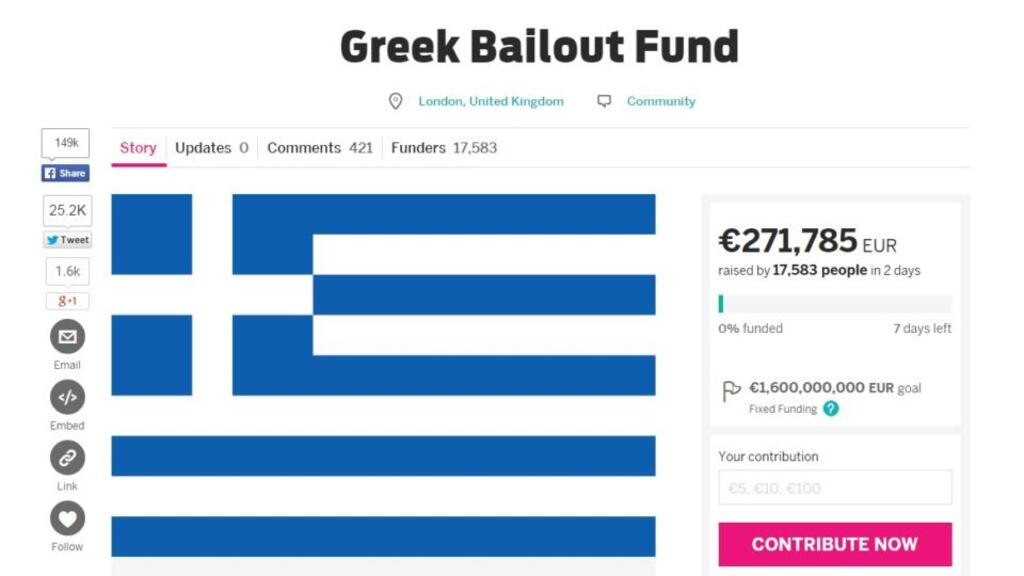Screen dimensions: 1024x576
Task: Open the Community category link
Action: tap(661, 101)
